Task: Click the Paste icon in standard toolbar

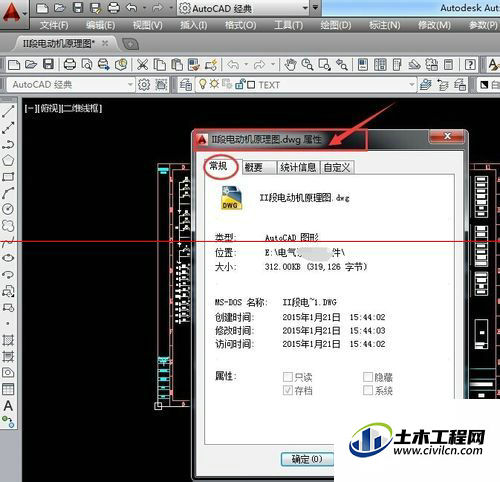Action: 177,64
